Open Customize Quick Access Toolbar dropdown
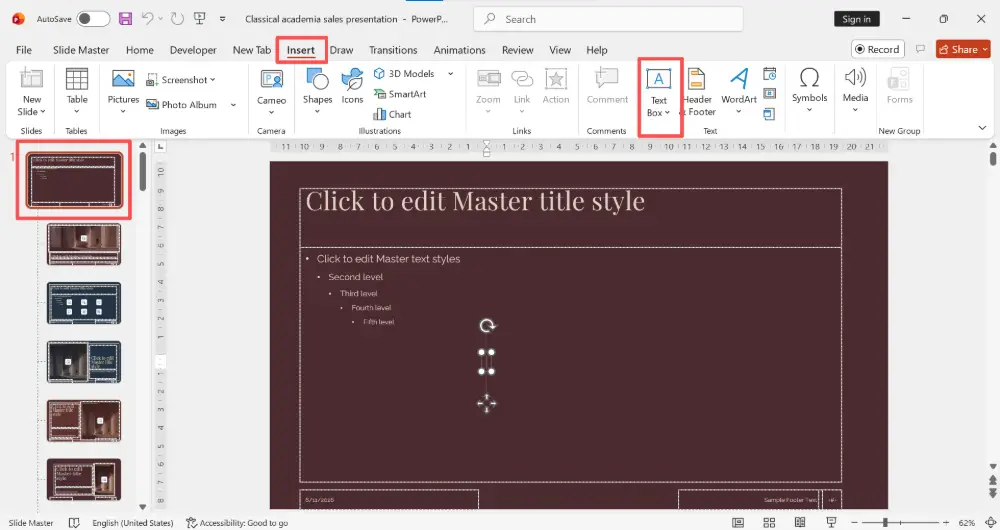 coord(222,18)
